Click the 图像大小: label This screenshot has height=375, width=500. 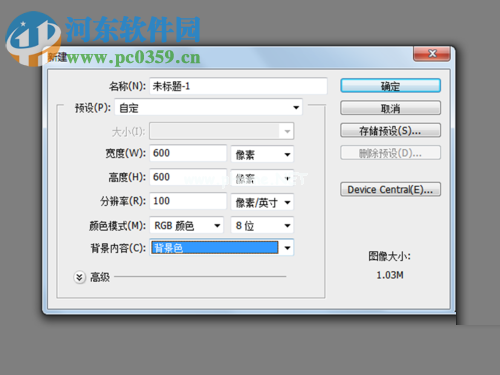(x=389, y=256)
